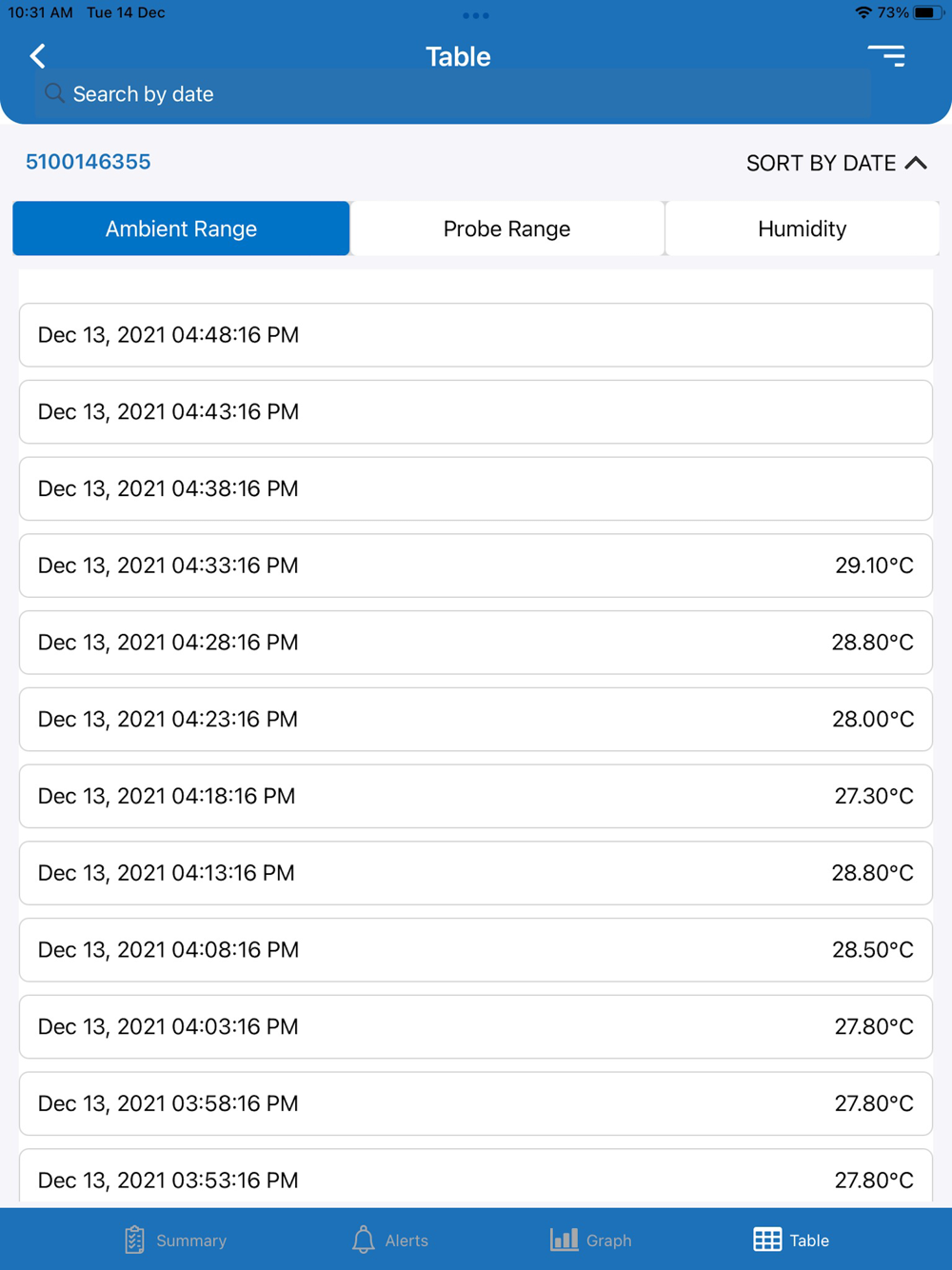The height and width of the screenshot is (1270, 952).
Task: Select the 04:13:16 PM reading row
Action: (476, 873)
